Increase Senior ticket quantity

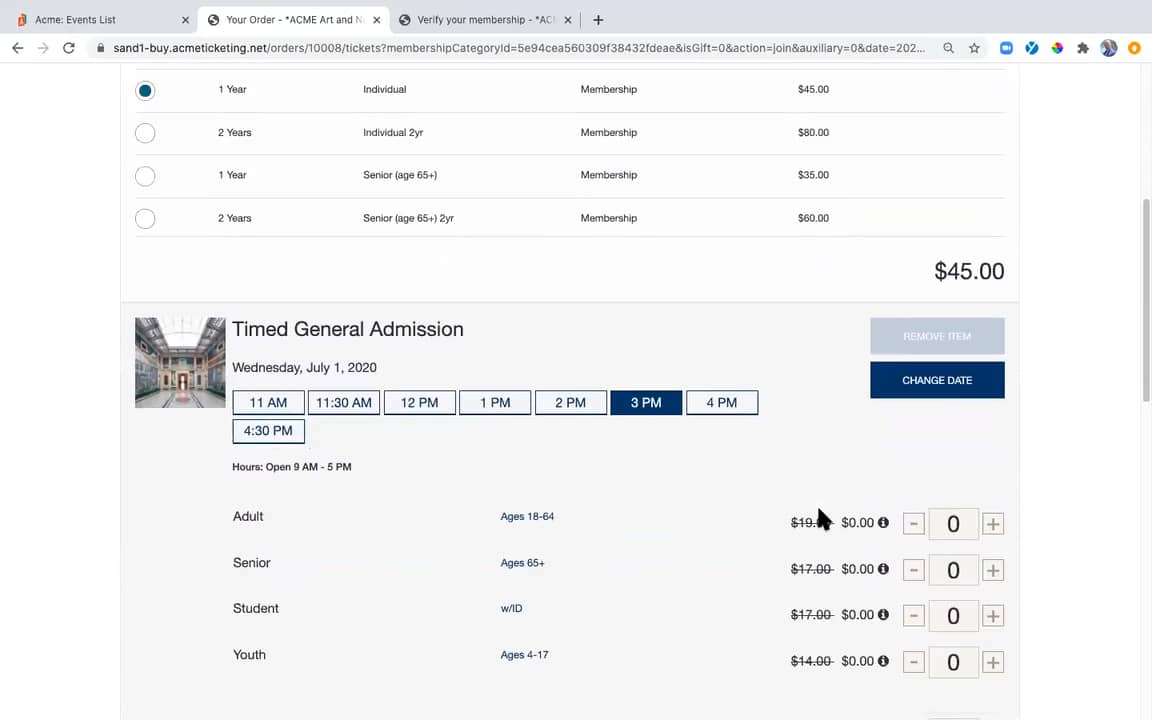pos(993,570)
